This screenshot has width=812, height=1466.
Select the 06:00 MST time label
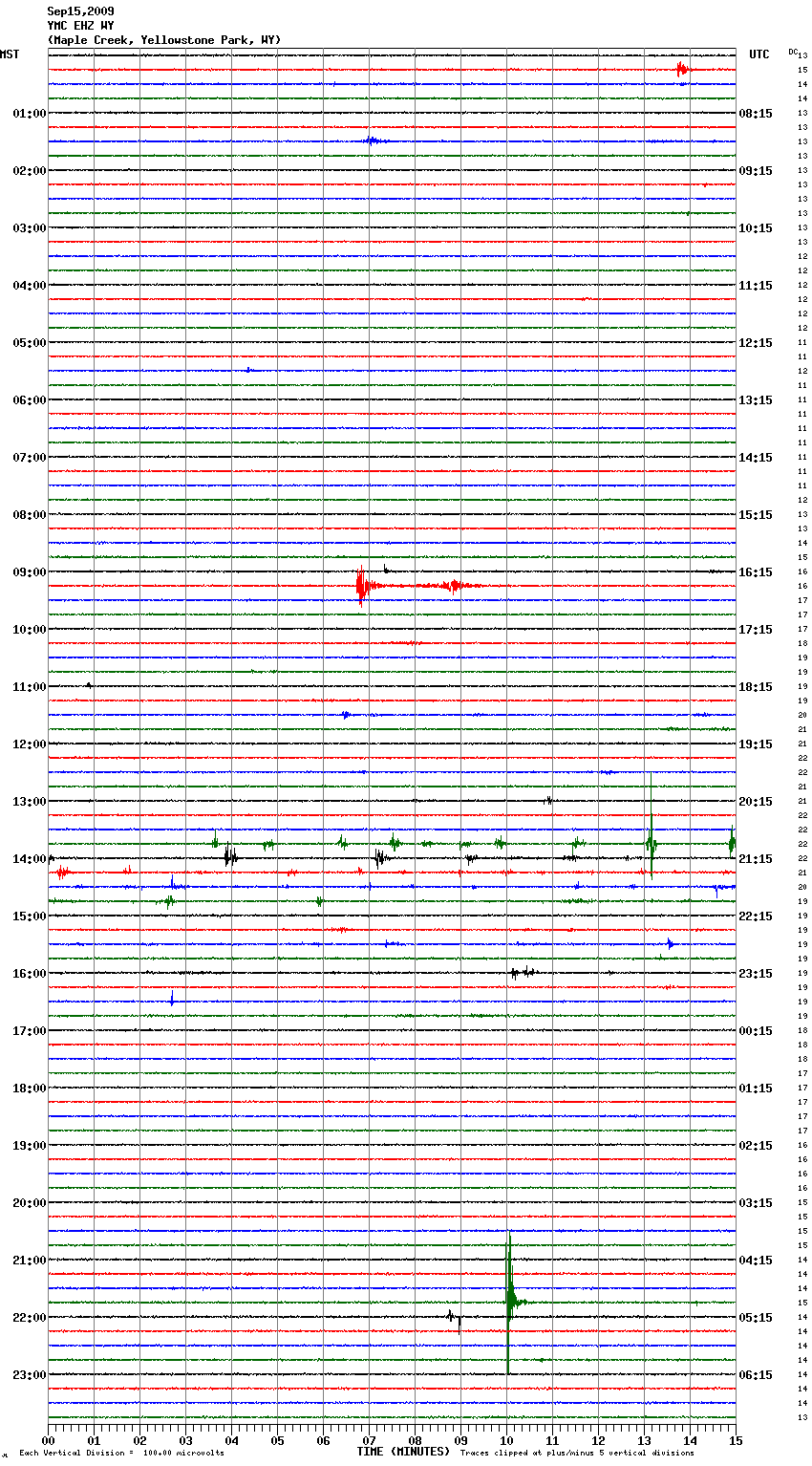pyautogui.click(x=29, y=400)
